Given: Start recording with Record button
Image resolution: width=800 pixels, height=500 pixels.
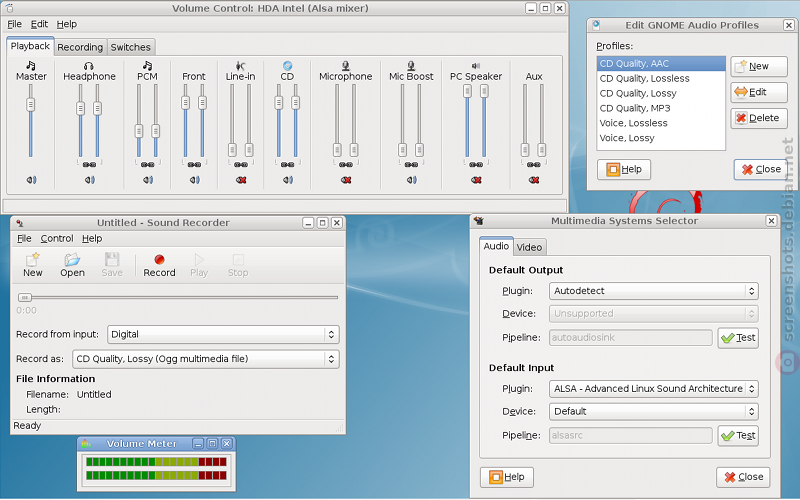Looking at the screenshot, I should point(159,265).
